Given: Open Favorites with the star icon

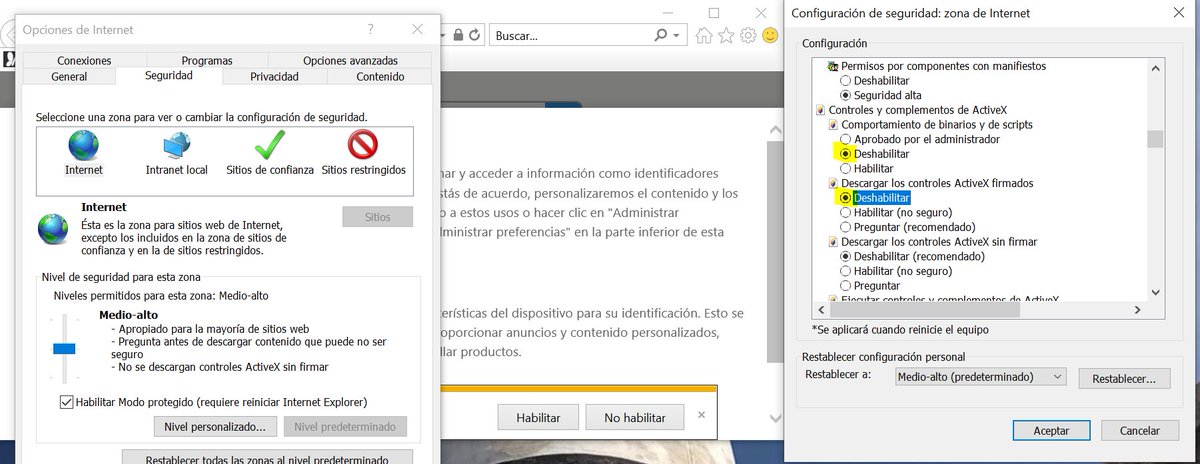Looking at the screenshot, I should coord(726,35).
